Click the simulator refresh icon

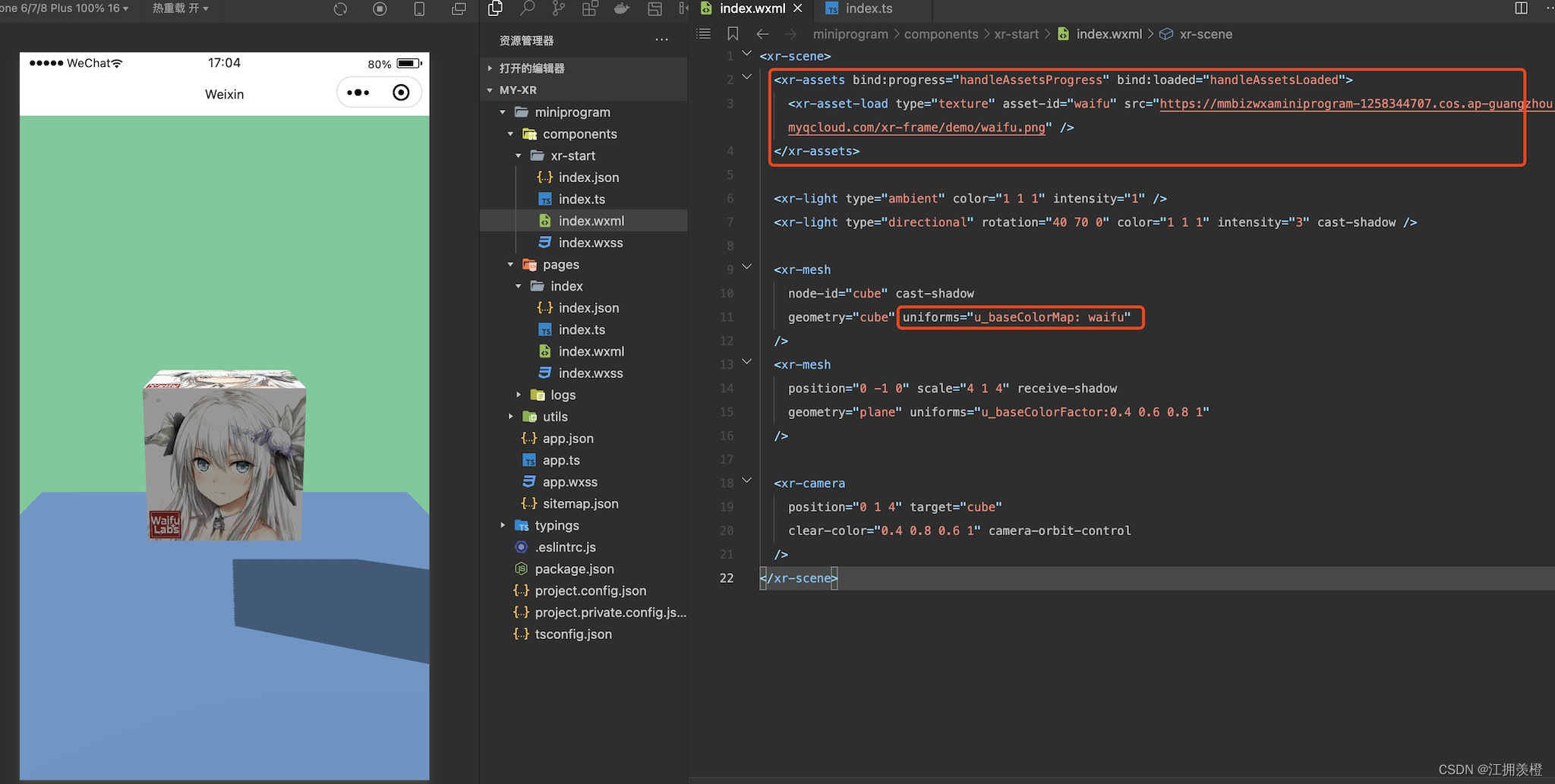340,9
